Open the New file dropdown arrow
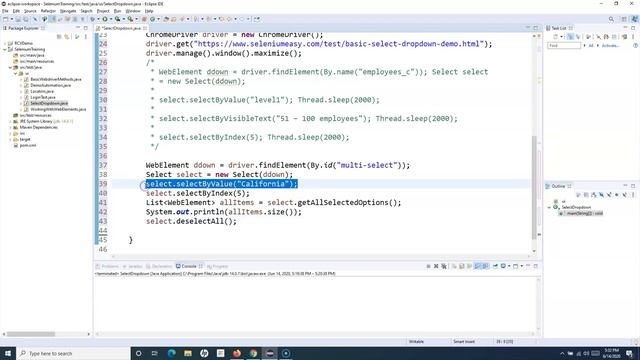The height and width of the screenshot is (360, 640). 11,19
